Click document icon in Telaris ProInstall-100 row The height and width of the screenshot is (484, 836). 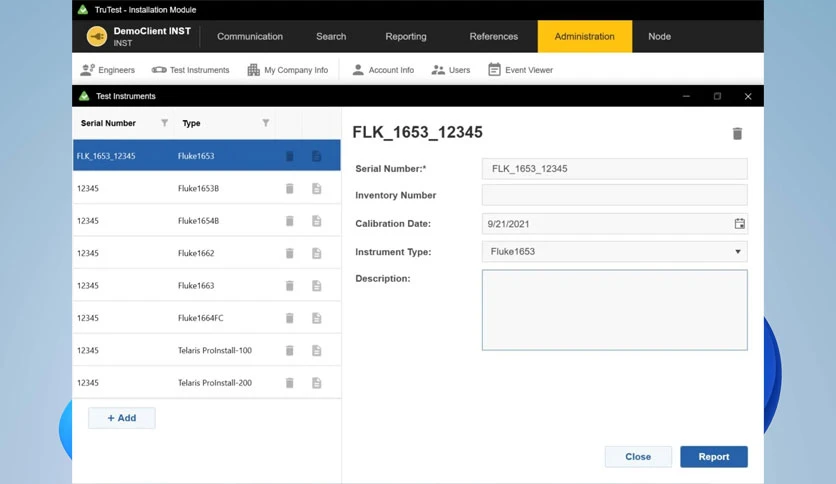coord(317,350)
